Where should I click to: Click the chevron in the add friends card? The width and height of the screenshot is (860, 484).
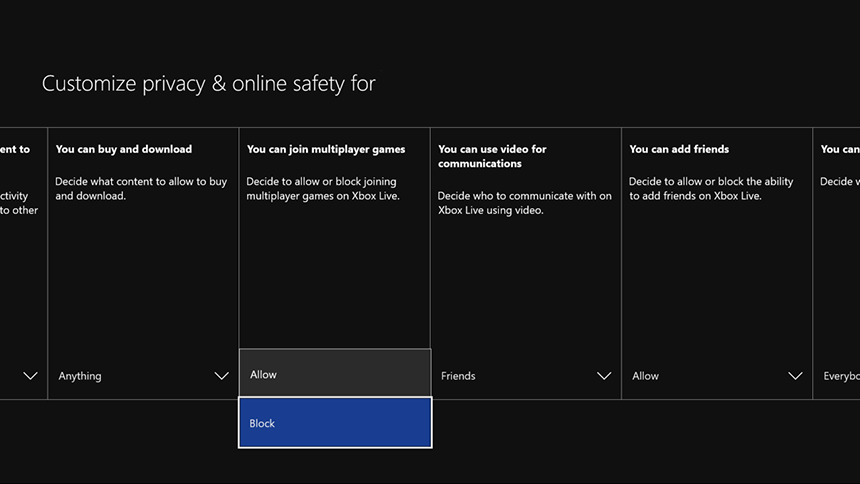pos(795,376)
